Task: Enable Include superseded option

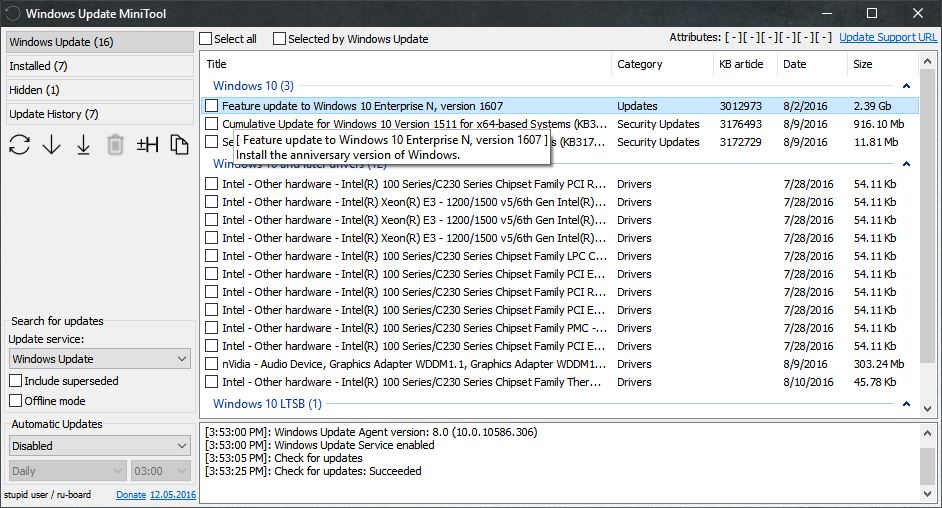Action: click(x=16, y=381)
